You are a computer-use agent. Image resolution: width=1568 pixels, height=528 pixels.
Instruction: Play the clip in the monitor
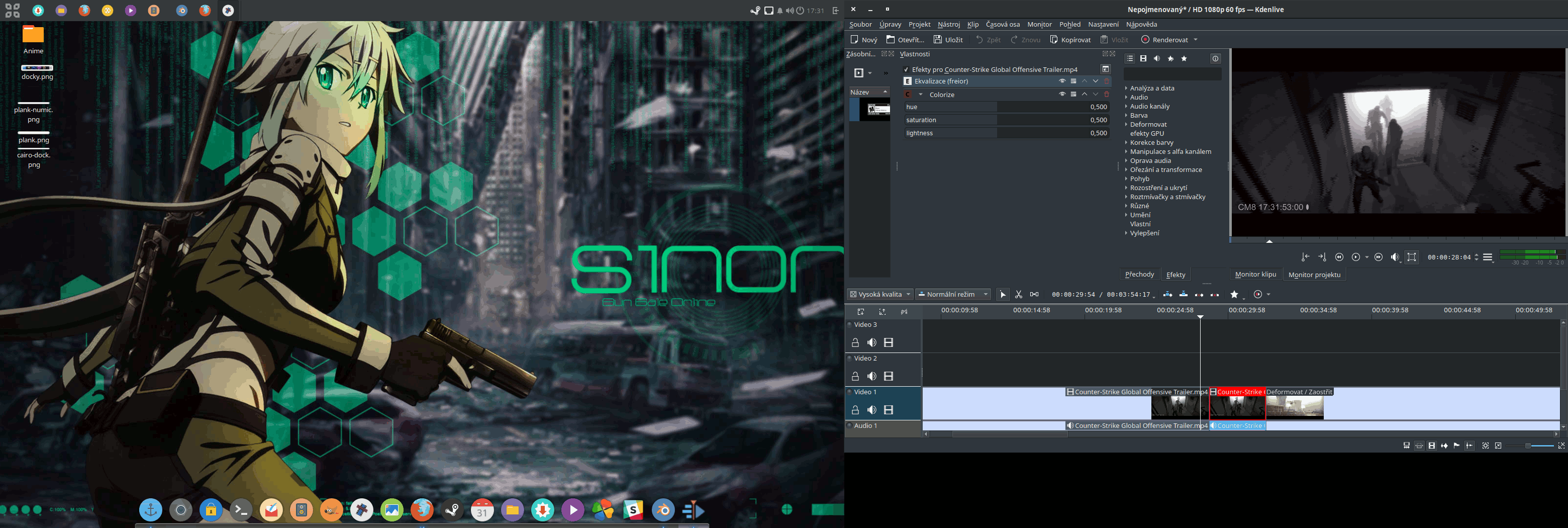[1355, 257]
